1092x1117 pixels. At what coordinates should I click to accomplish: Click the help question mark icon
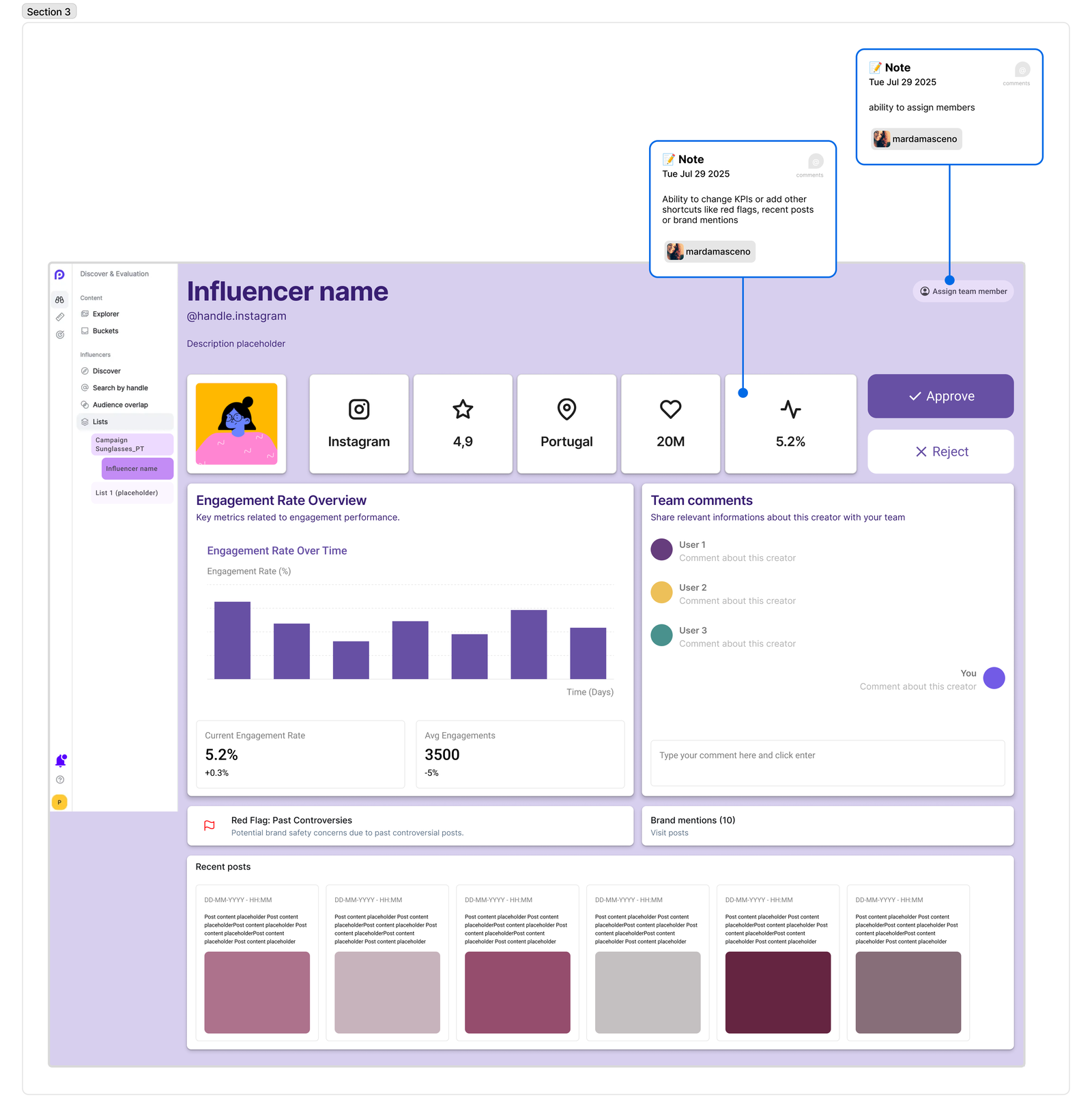[x=60, y=780]
